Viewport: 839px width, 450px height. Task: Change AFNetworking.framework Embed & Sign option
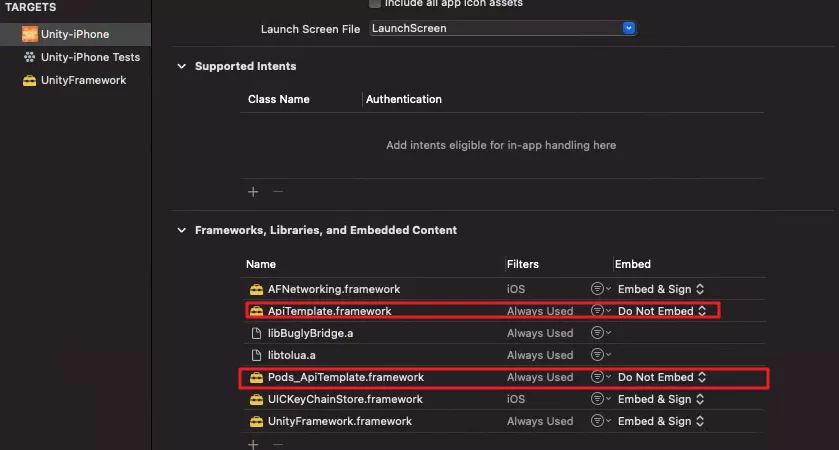tap(661, 289)
